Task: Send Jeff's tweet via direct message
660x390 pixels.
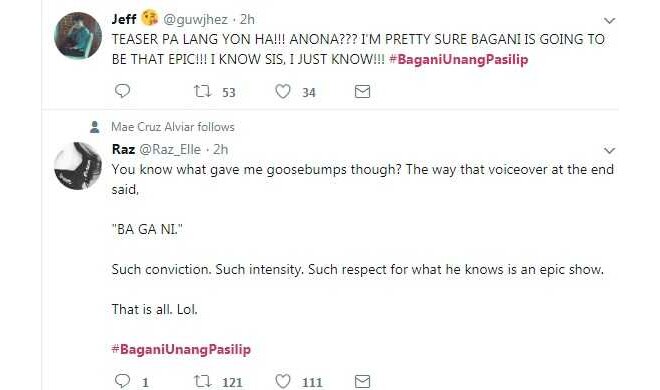Action: click(362, 91)
